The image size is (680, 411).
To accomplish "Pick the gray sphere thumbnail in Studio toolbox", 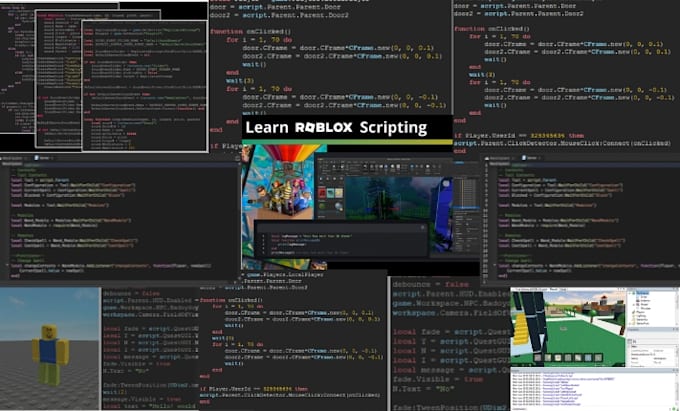I will coord(338,206).
